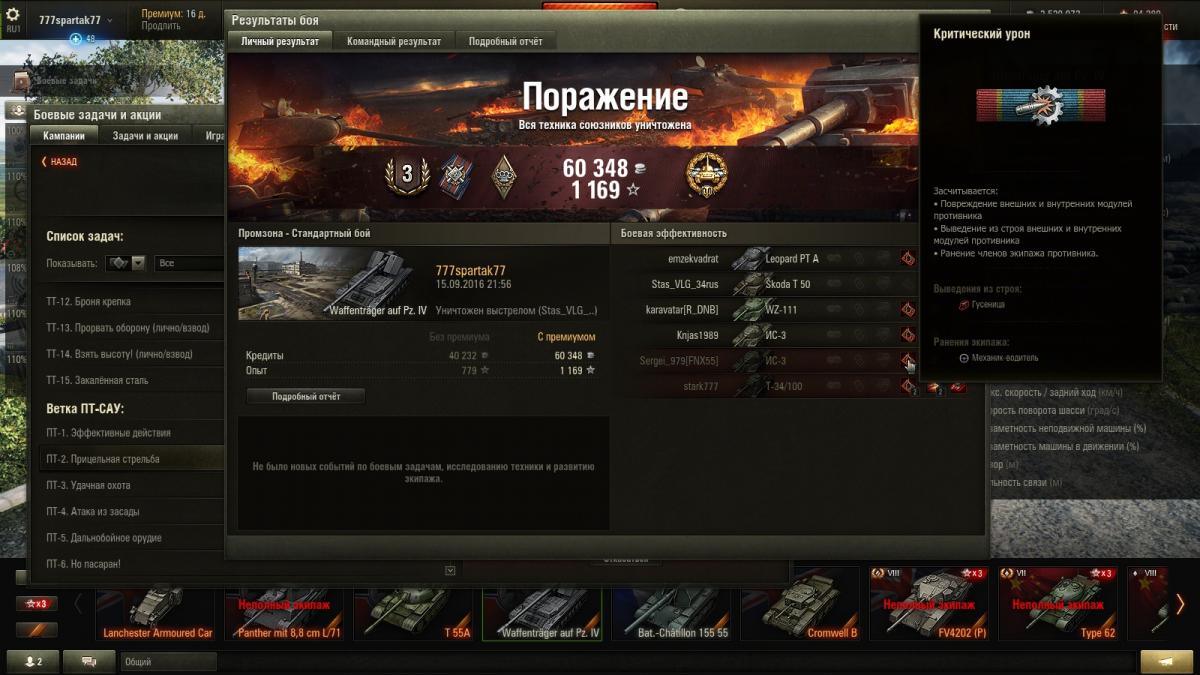Open game settings gear icon
Viewport: 1200px width, 675px height.
[13, 14]
